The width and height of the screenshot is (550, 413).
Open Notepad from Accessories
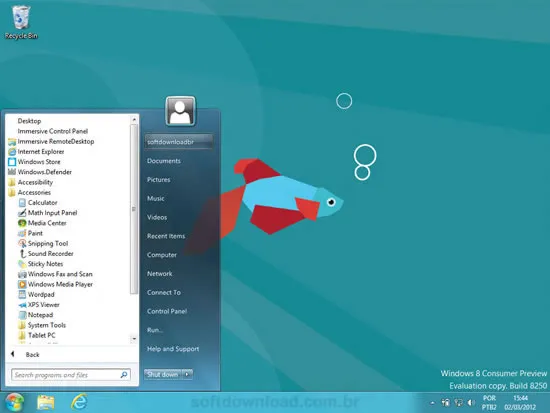coord(36,315)
